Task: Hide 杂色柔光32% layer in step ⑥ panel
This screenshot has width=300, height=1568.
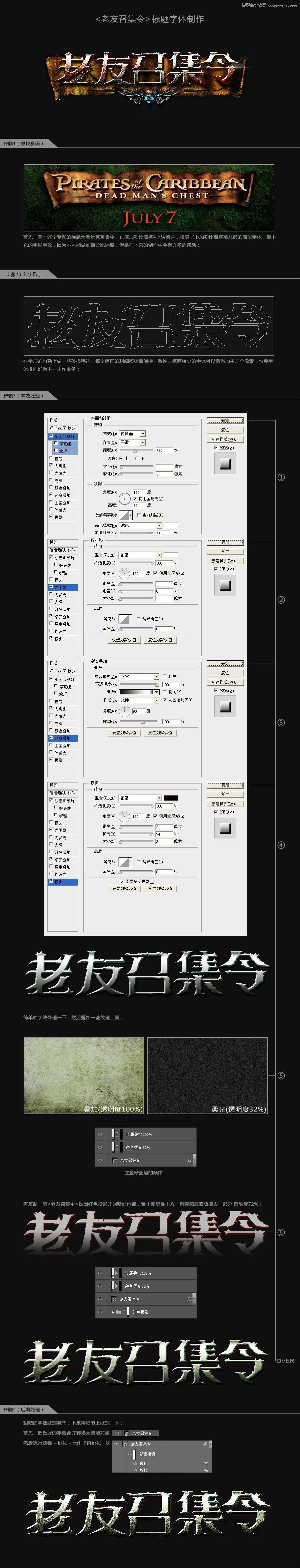Action: point(100,1286)
